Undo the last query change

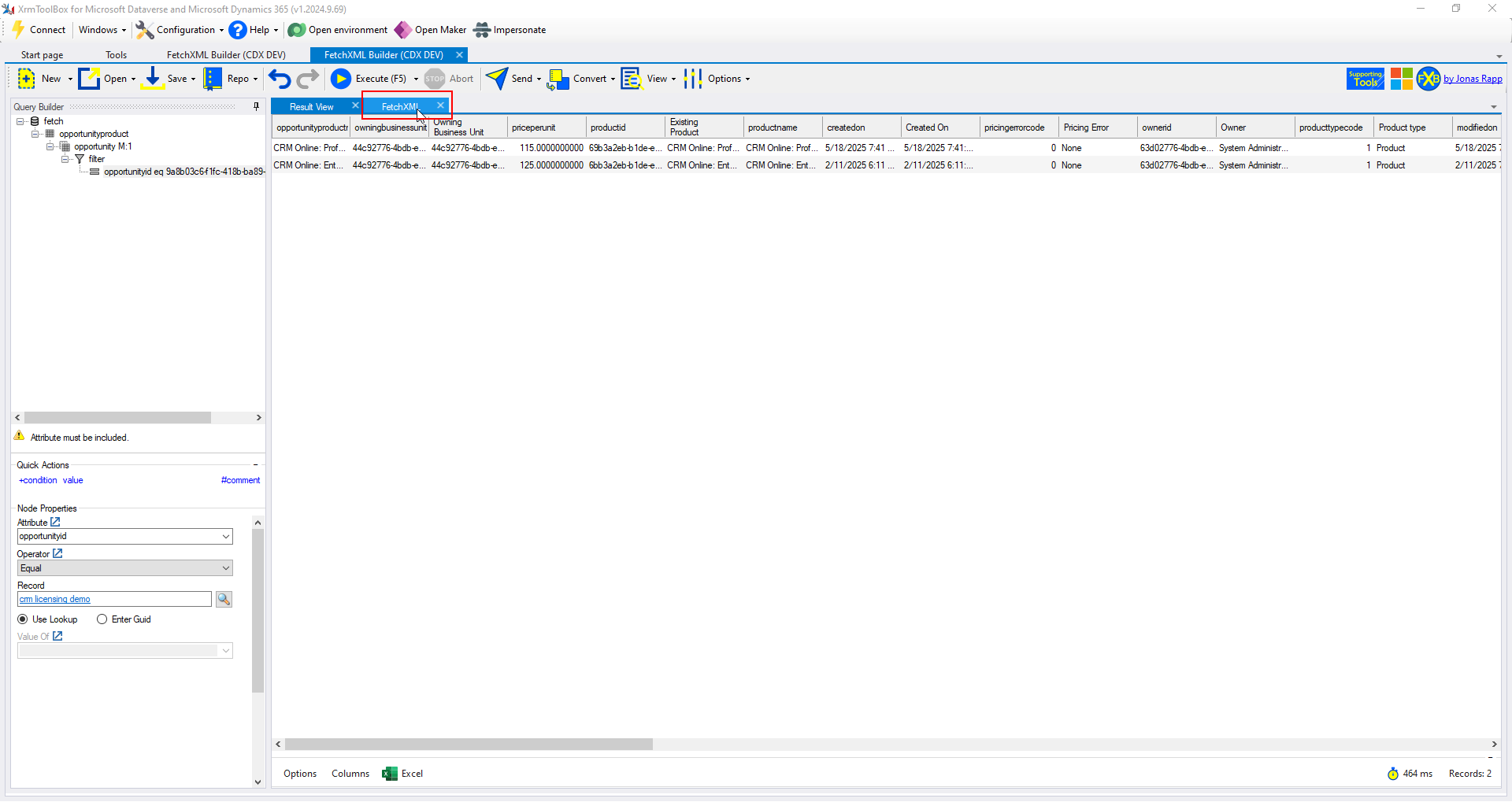click(280, 79)
